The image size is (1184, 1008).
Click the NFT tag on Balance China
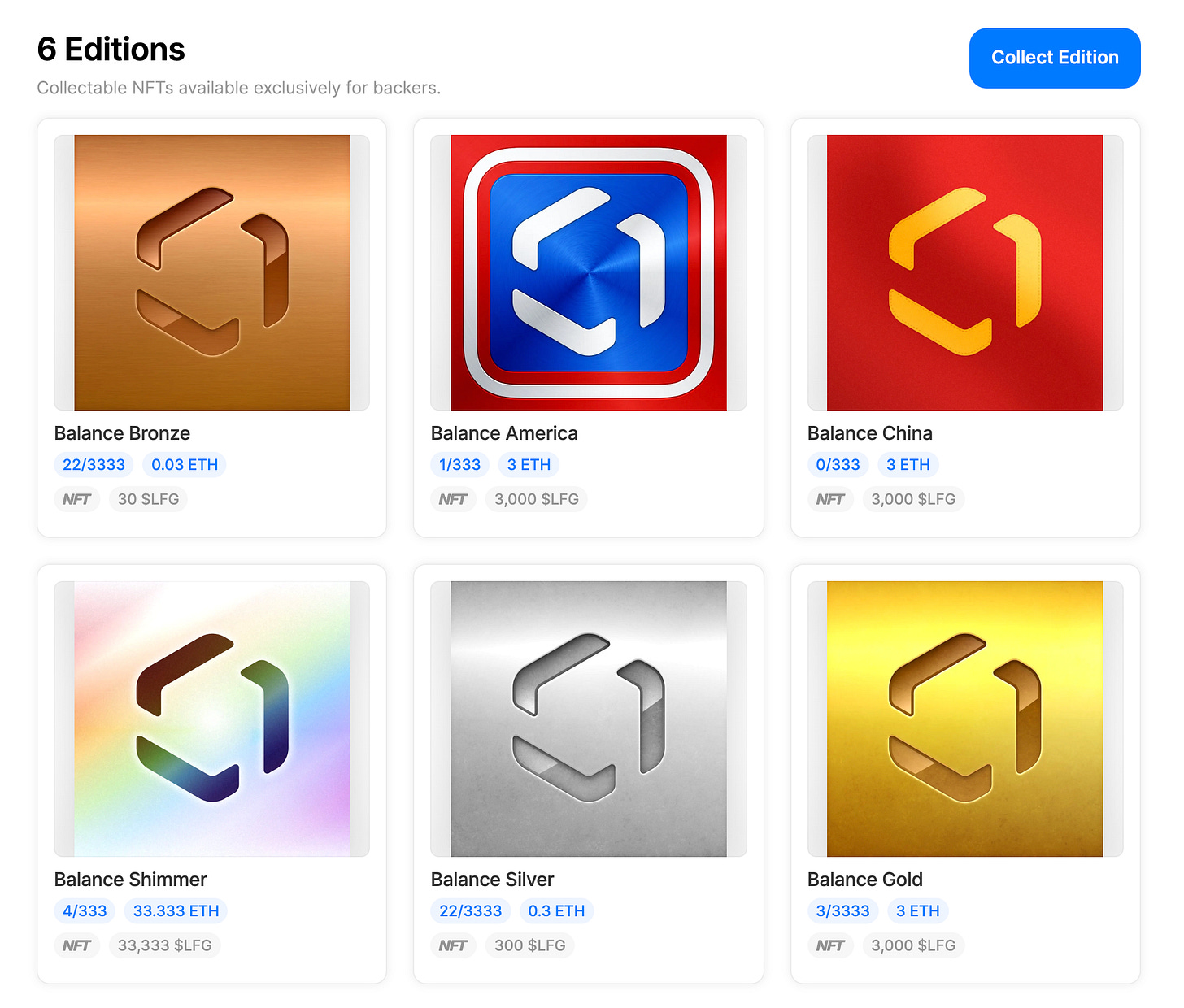(x=830, y=499)
